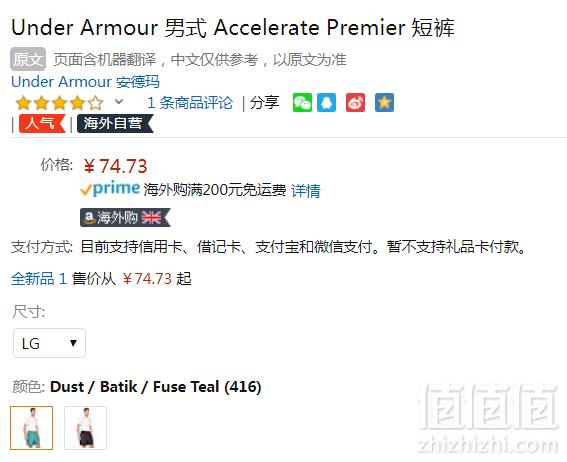Click the 详情 shipping details link
Image resolution: width=567 pixels, height=462 pixels.
pyautogui.click(x=306, y=191)
